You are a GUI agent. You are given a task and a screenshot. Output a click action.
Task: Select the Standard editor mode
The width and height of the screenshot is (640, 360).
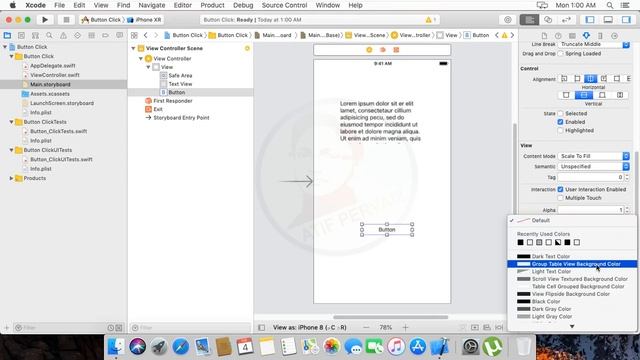click(x=529, y=20)
